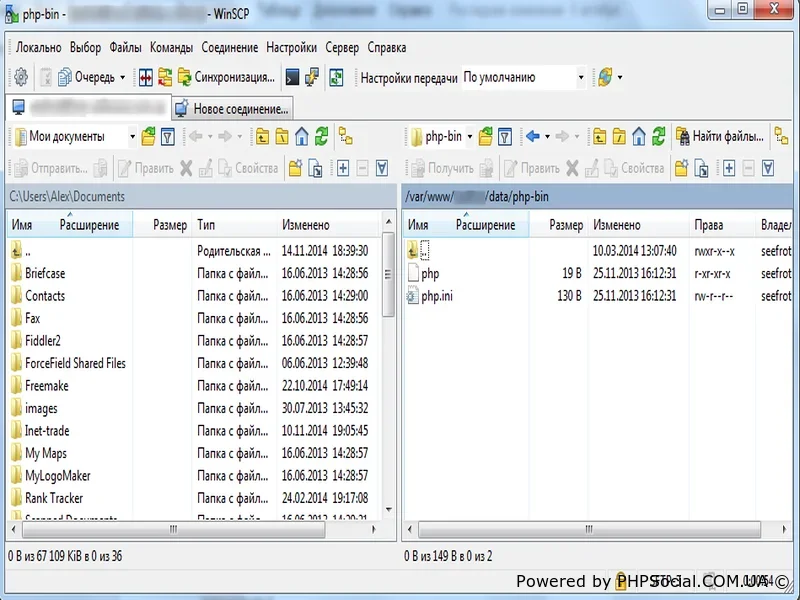Switch to the Новое соединение tab
Viewport: 800px width, 600px height.
tap(231, 109)
